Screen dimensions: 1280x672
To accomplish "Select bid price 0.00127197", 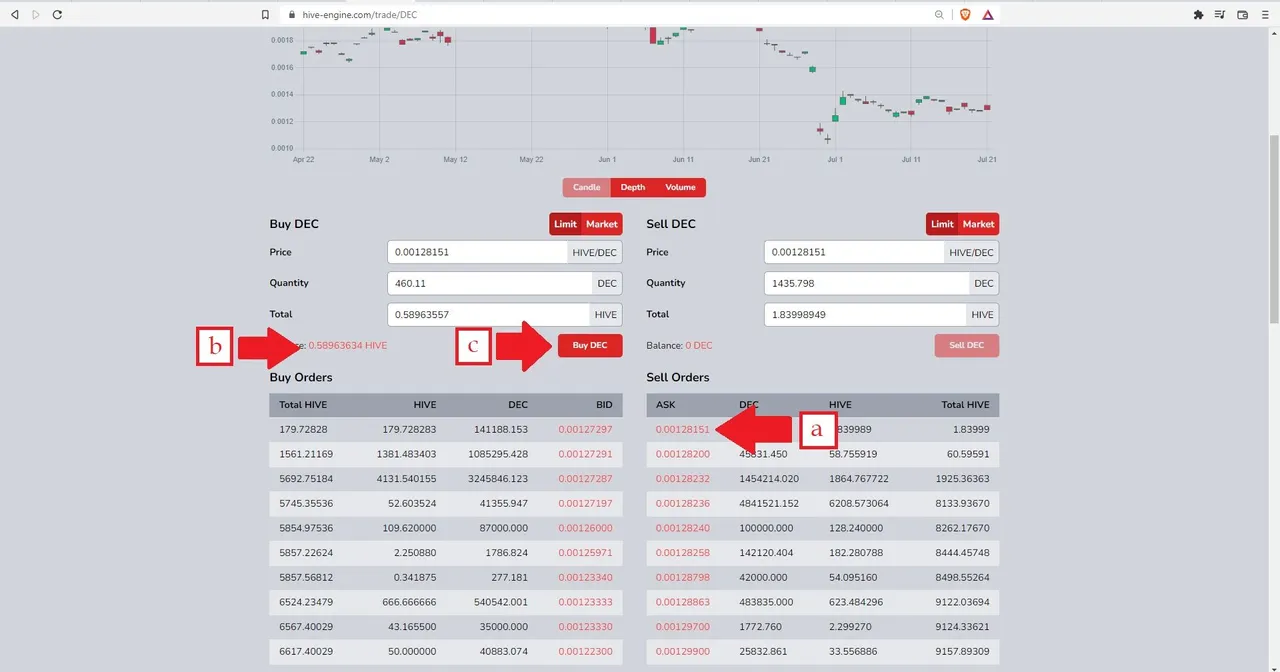I will [x=585, y=503].
